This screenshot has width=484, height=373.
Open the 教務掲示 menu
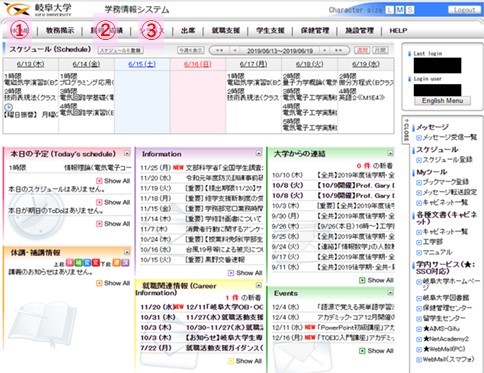(60, 30)
